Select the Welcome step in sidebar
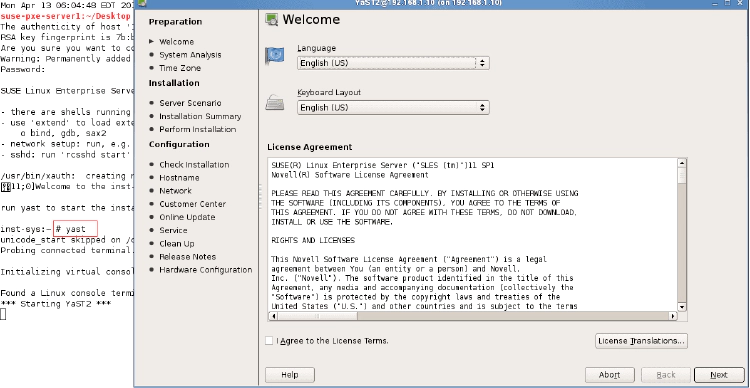The height and width of the screenshot is (388, 750). point(176,42)
